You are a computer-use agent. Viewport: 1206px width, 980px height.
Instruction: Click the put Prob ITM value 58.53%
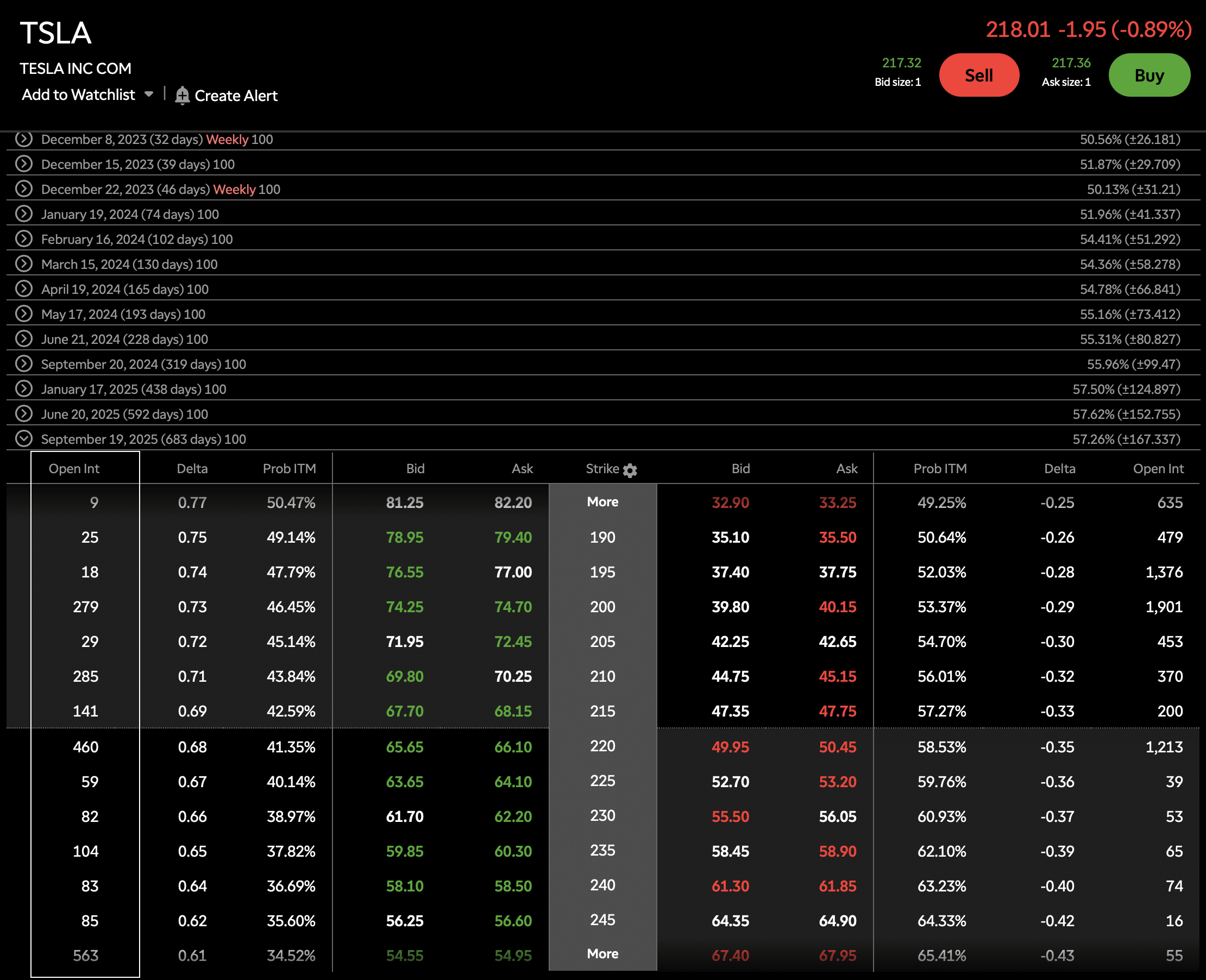coord(941,747)
